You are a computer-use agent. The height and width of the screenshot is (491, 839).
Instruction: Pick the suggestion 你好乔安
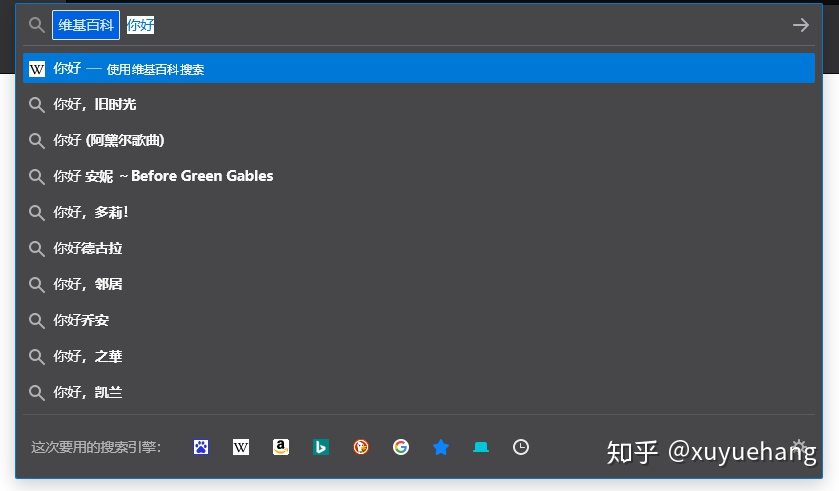pyautogui.click(x=419, y=320)
